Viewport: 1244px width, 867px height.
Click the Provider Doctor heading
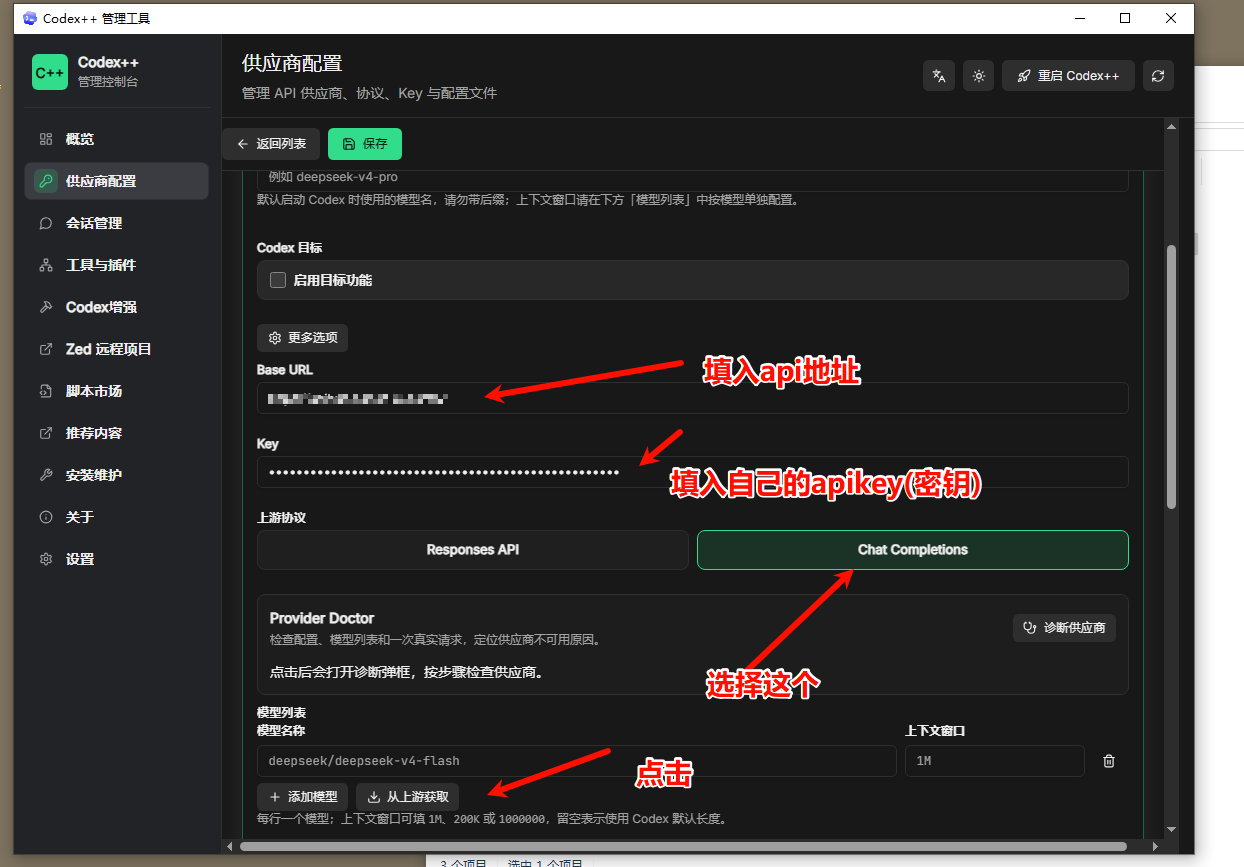pyautogui.click(x=322, y=618)
